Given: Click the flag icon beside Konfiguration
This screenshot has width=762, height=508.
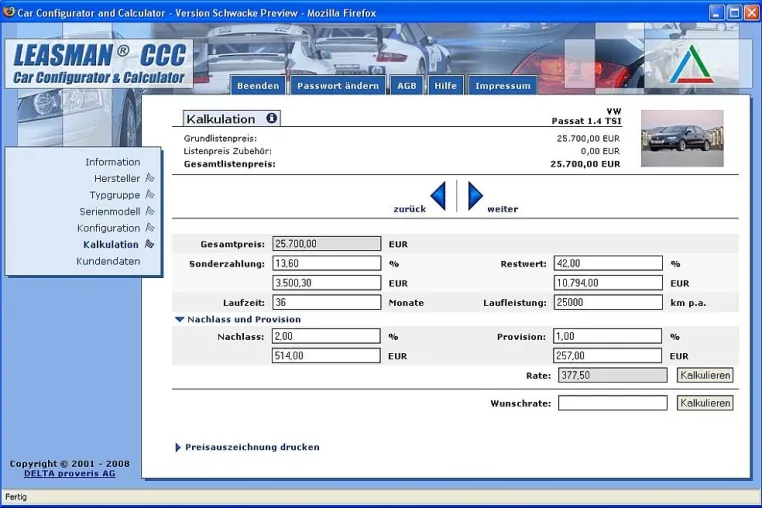Looking at the screenshot, I should click(150, 228).
